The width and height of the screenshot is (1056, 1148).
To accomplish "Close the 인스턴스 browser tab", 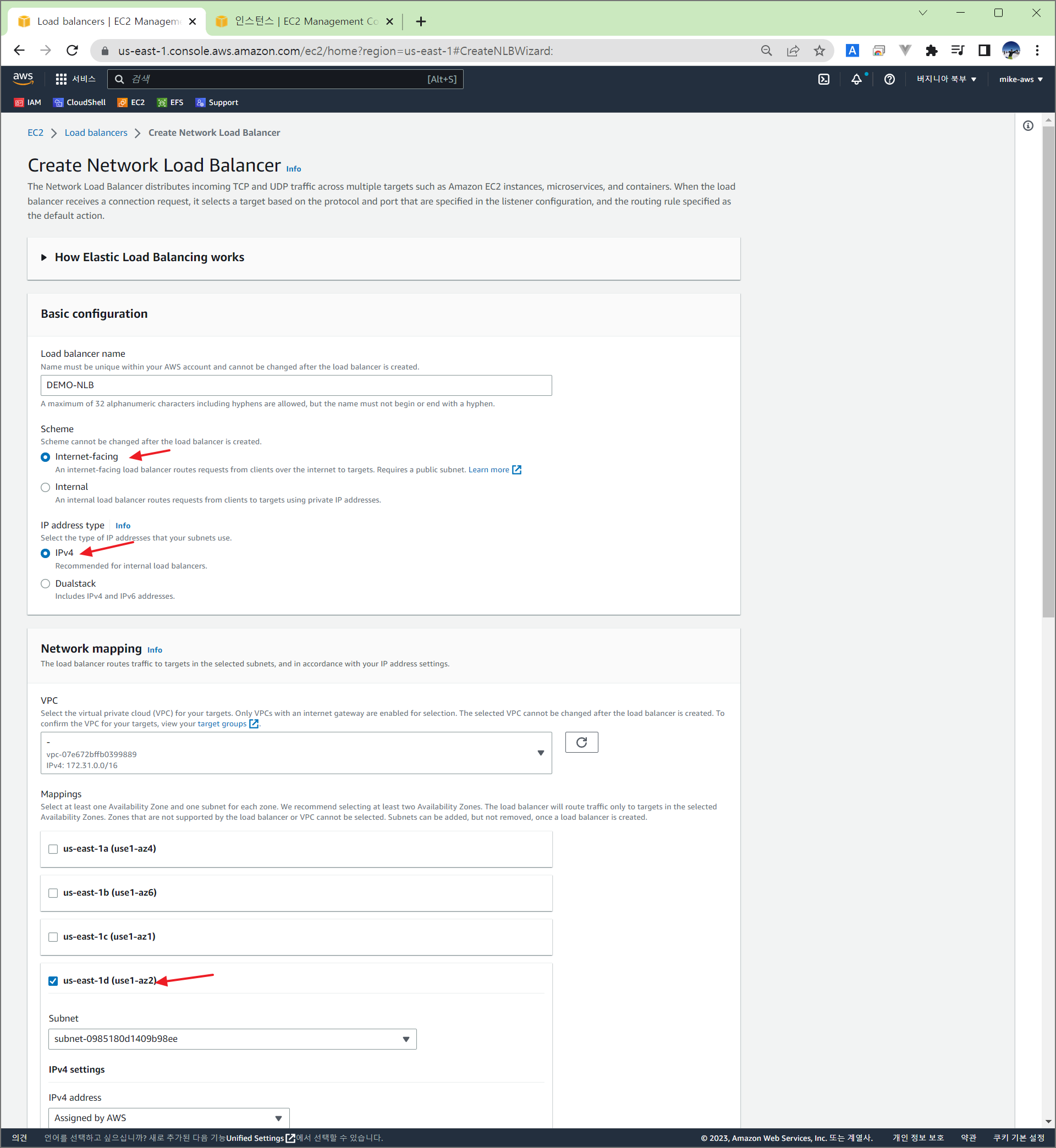I will coord(389,21).
